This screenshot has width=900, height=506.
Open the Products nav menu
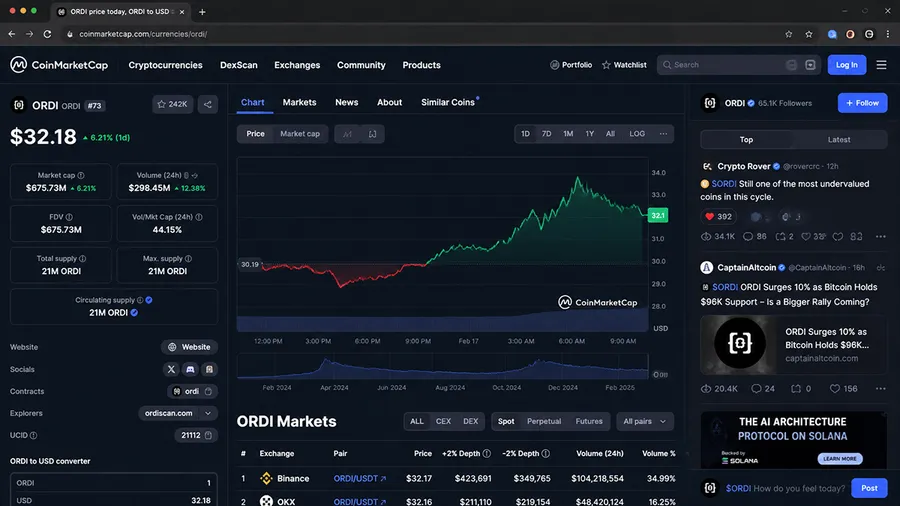point(421,65)
